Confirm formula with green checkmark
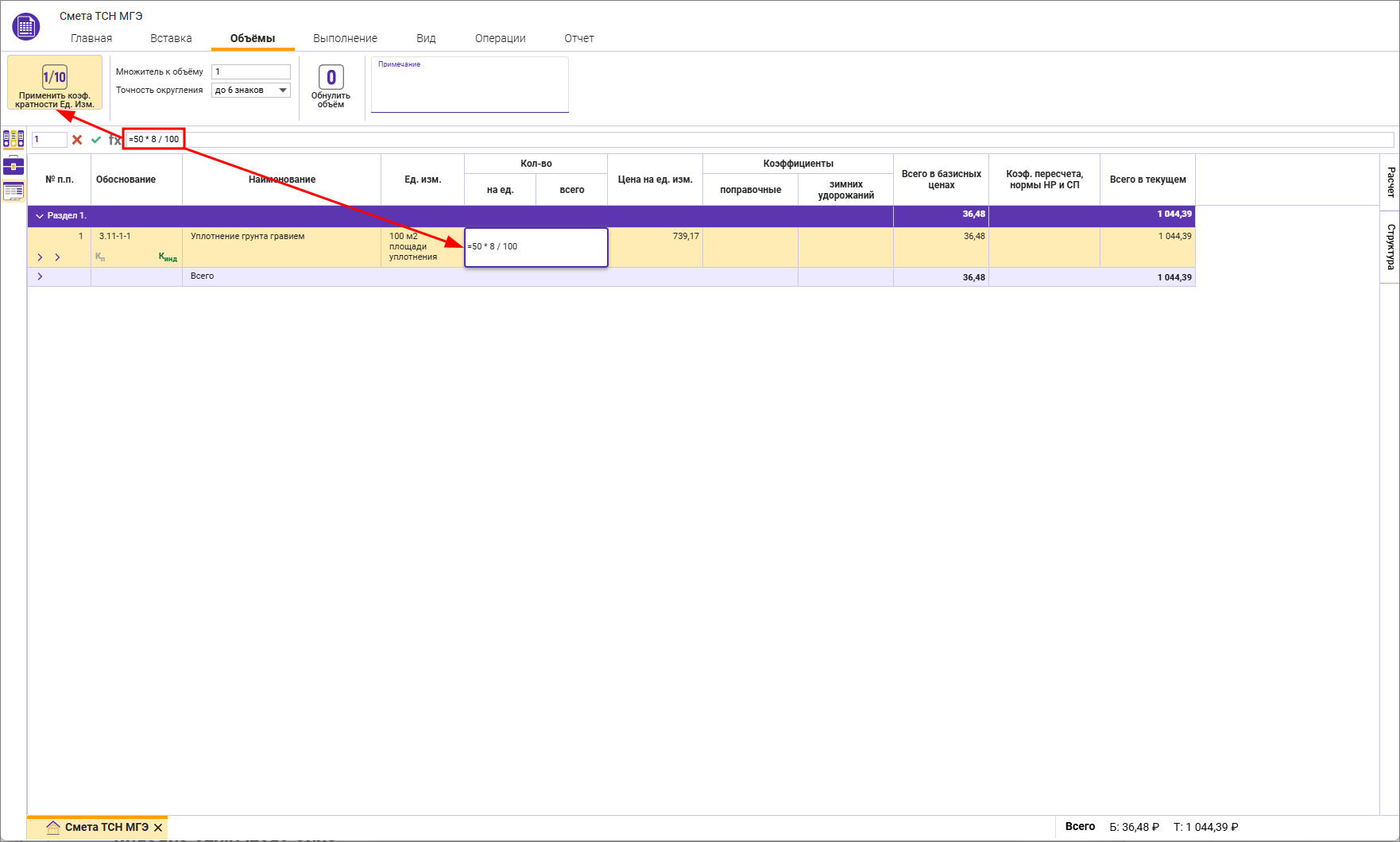Viewport: 1400px width, 842px height. click(96, 140)
